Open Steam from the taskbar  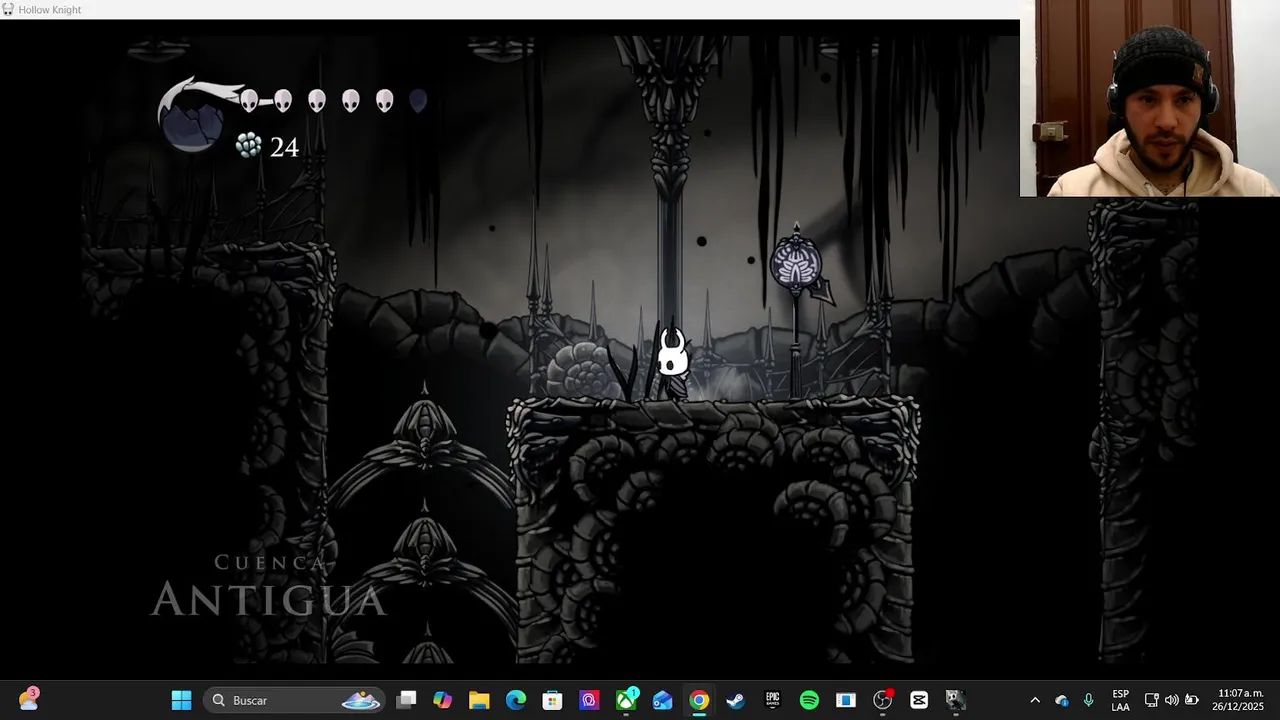coord(736,700)
